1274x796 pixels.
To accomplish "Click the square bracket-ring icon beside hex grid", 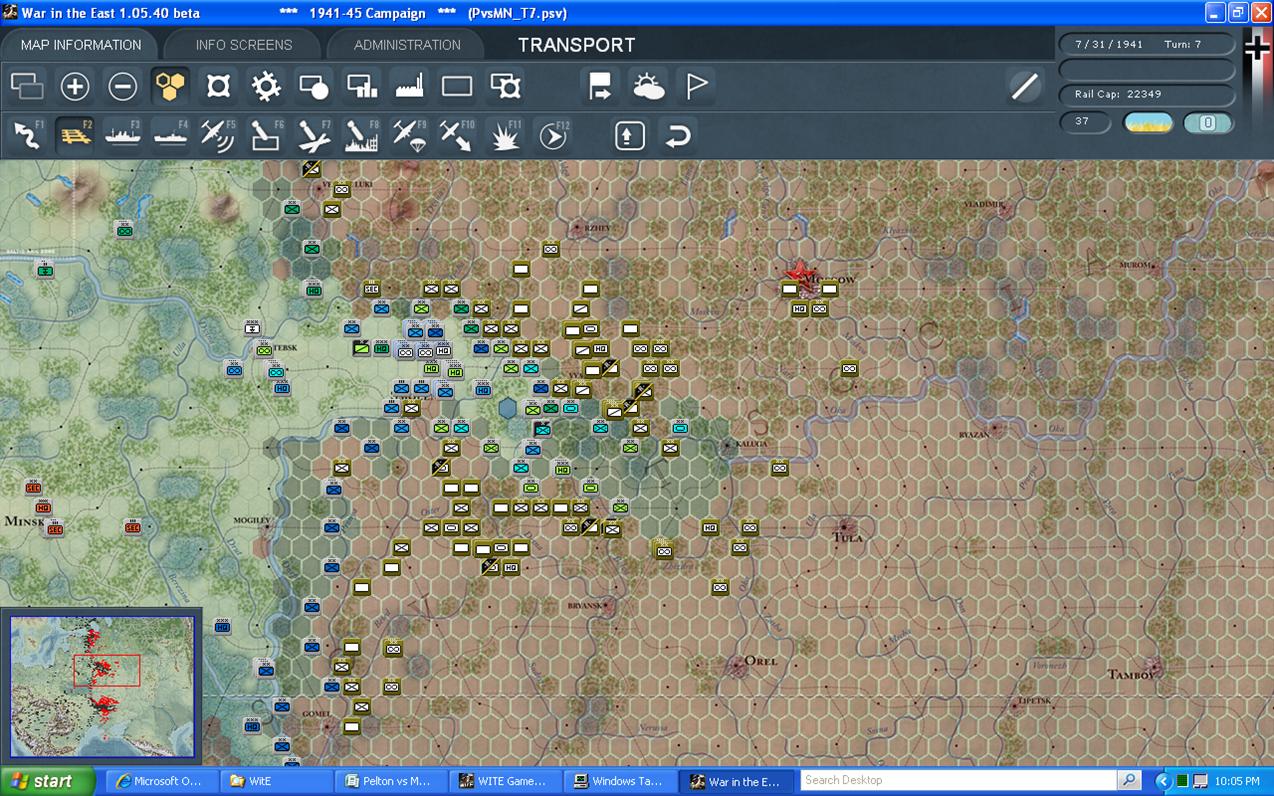I will (x=218, y=87).
